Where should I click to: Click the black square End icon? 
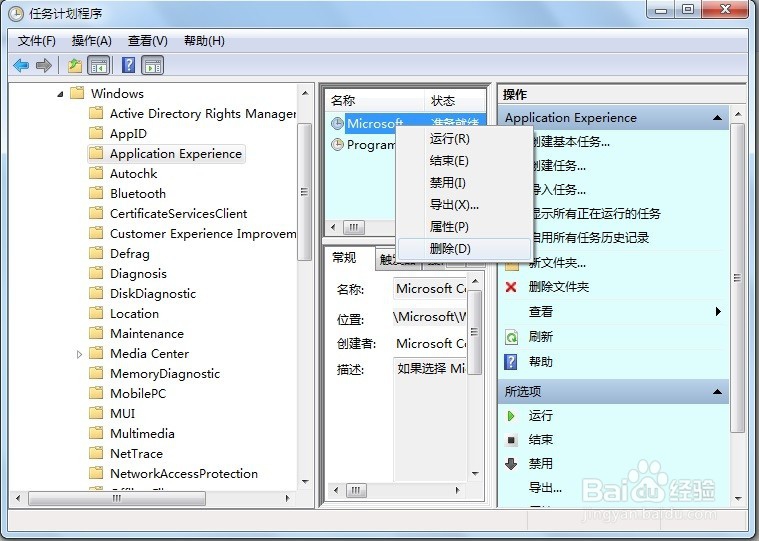(511, 440)
